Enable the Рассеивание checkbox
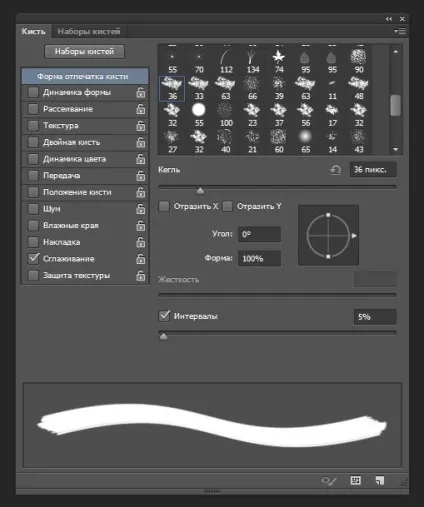 33,109
